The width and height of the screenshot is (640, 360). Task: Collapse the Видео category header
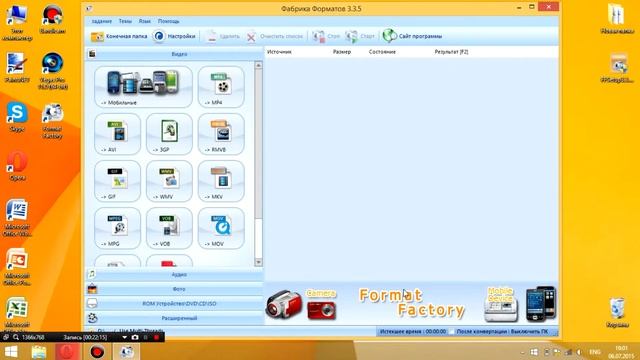175,54
